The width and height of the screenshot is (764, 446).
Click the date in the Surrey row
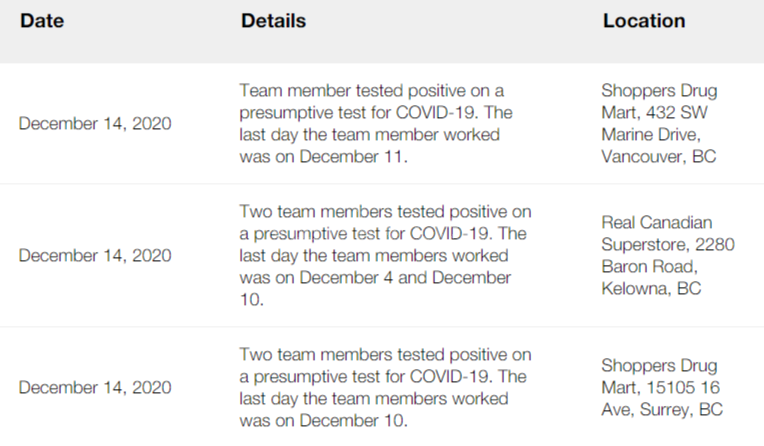95,387
